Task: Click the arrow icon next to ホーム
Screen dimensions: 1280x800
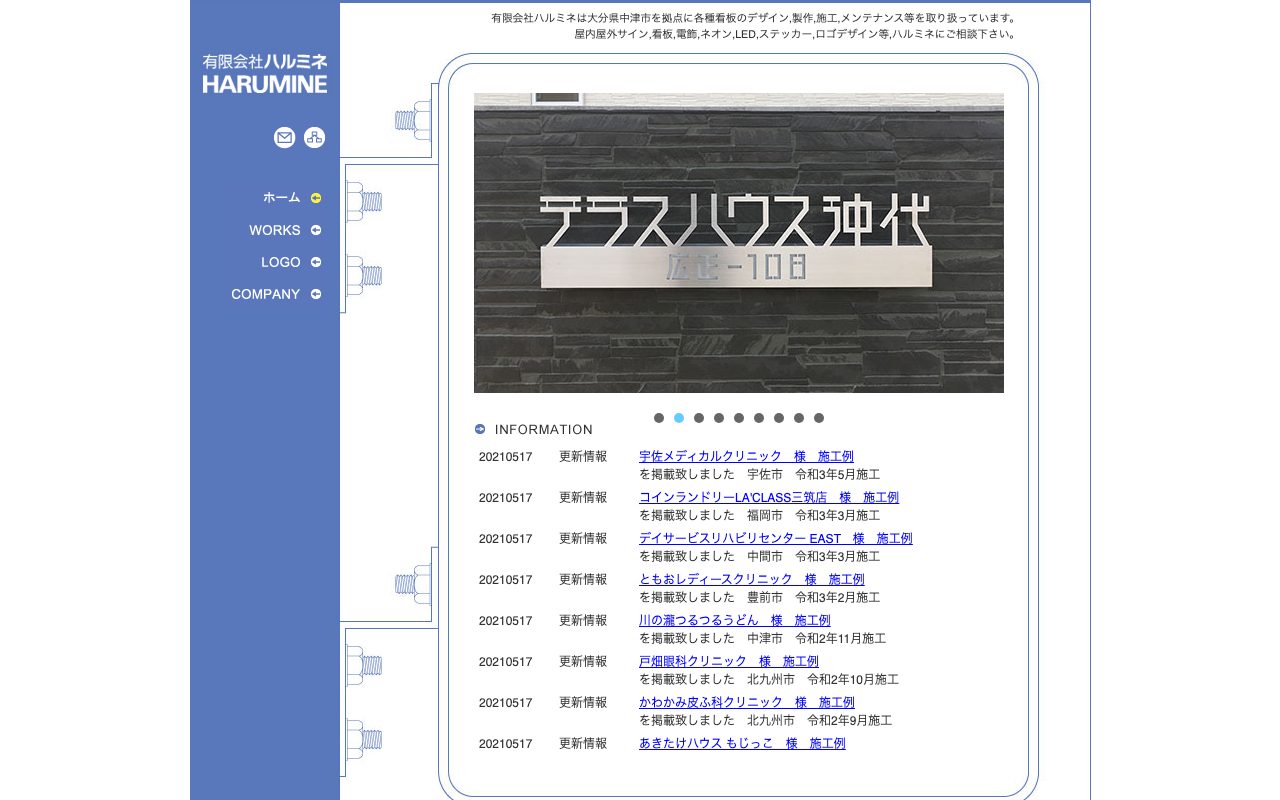Action: [x=316, y=198]
